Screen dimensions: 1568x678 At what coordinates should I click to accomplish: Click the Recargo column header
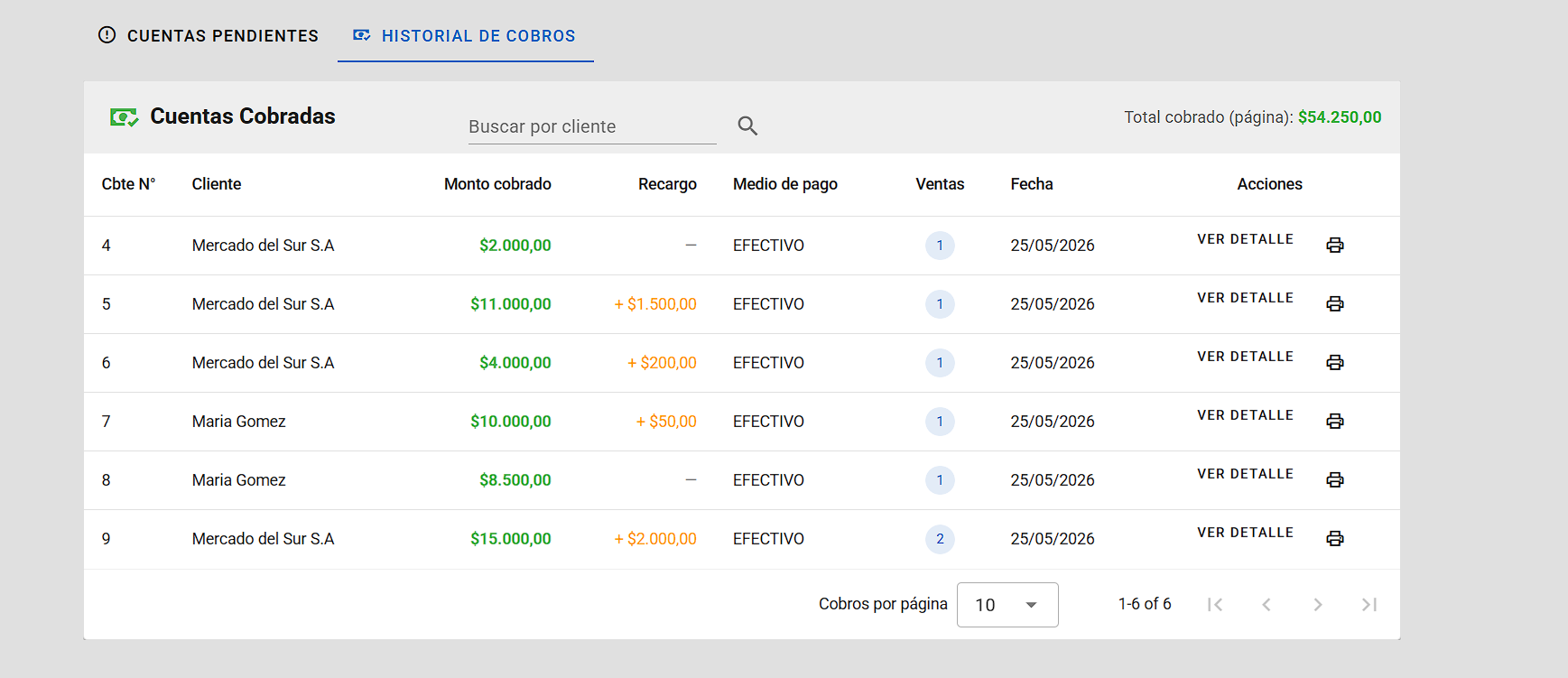point(667,184)
